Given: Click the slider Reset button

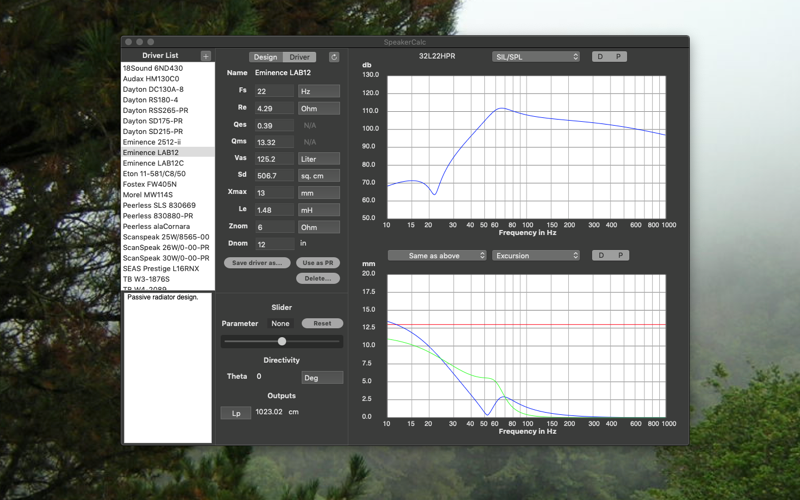Looking at the screenshot, I should click(322, 323).
